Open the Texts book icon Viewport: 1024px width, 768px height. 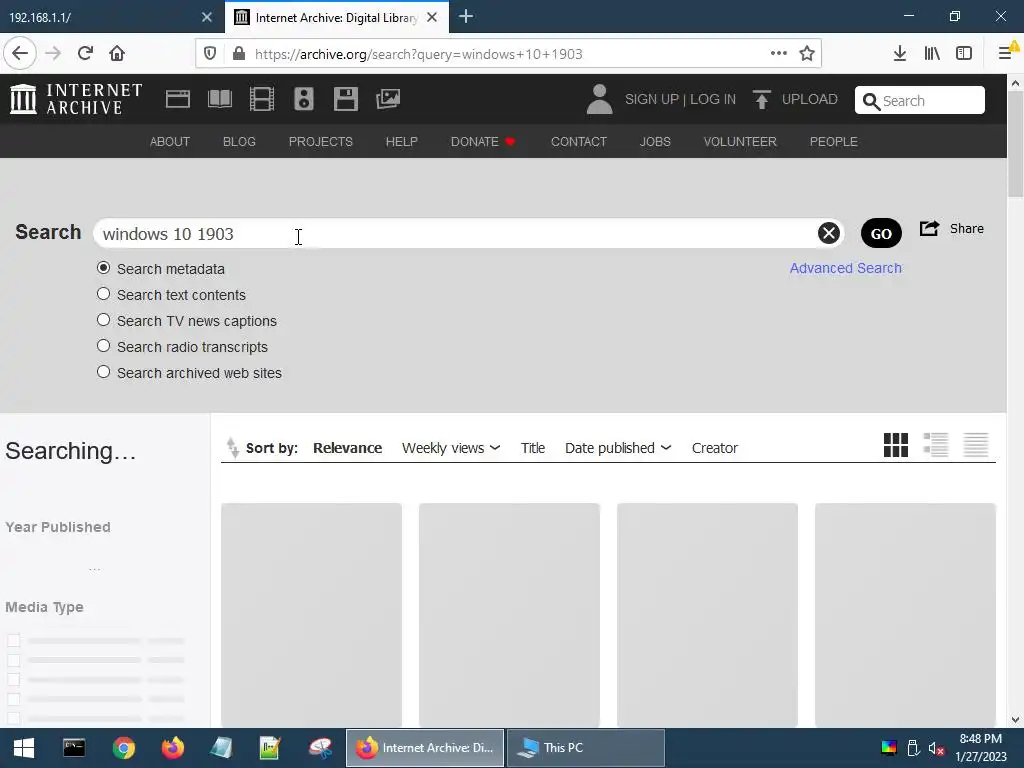pyautogui.click(x=219, y=99)
